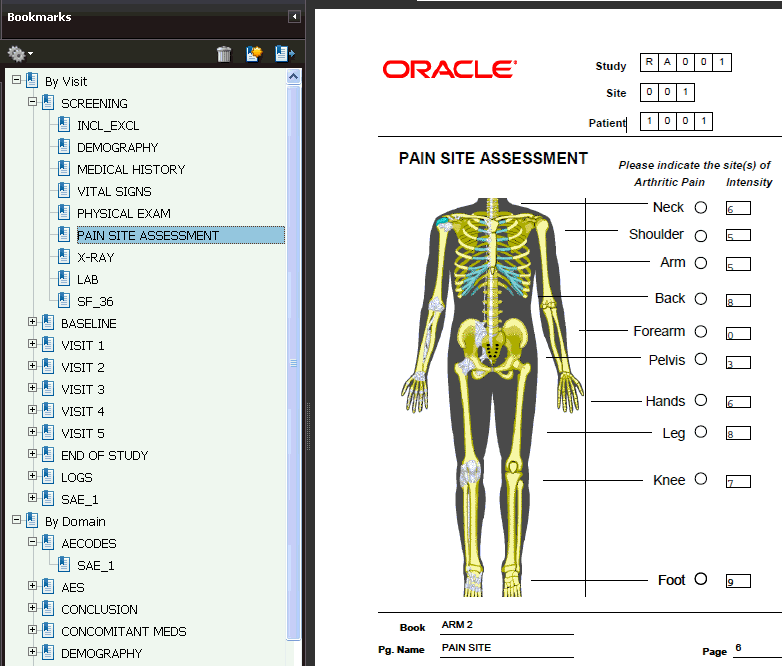The image size is (782, 666).
Task: Click the INCL_EXCL bookmark icon
Action: pos(64,124)
